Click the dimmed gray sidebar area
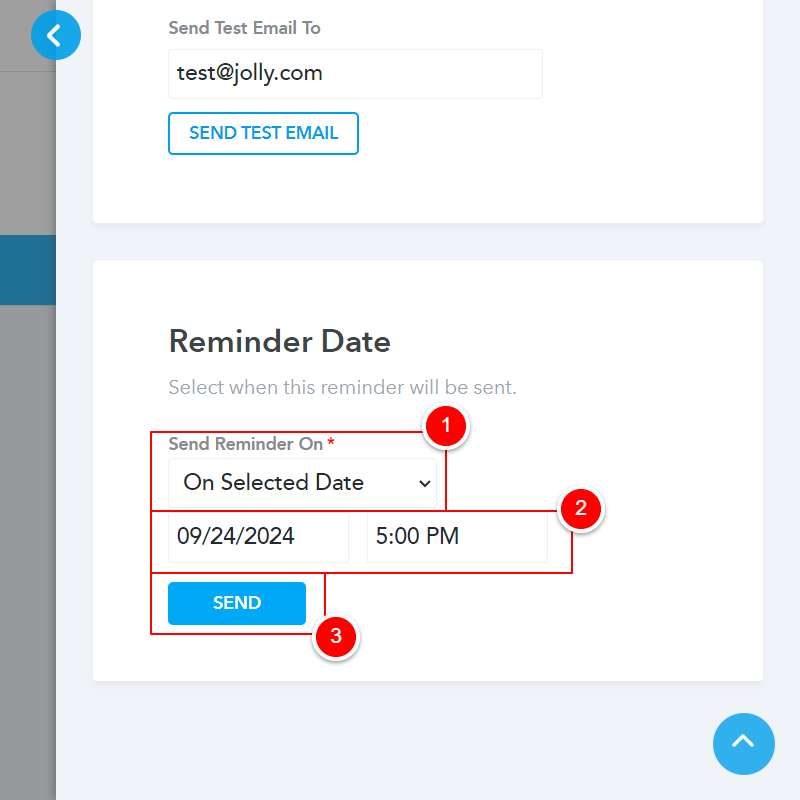This screenshot has width=800, height=800. pos(27,500)
